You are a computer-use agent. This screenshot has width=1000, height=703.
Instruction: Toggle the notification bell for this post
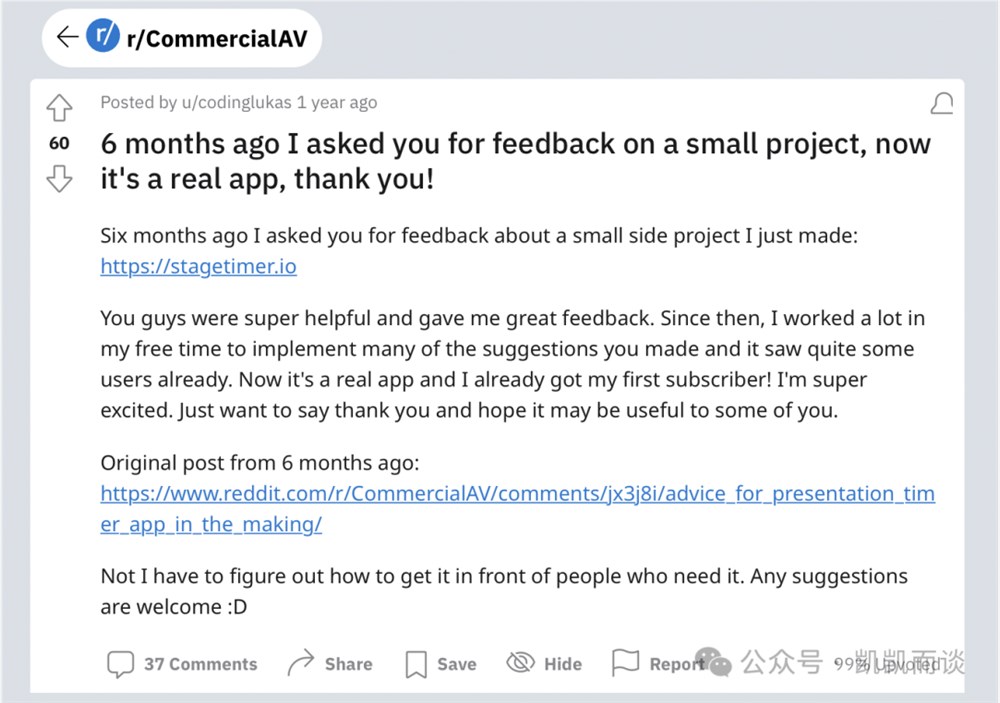[941, 103]
